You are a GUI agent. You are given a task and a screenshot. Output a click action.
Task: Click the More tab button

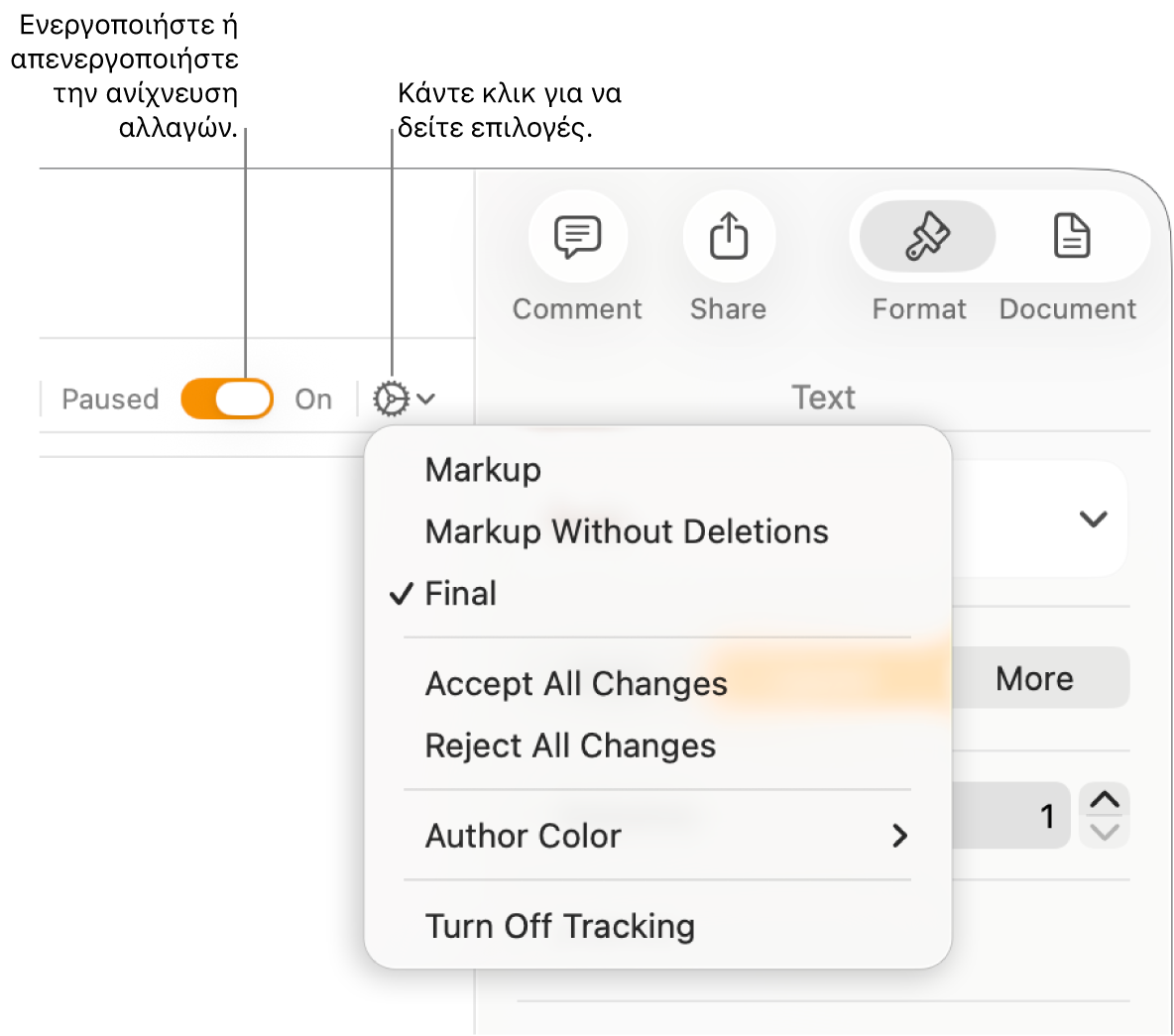1034,679
